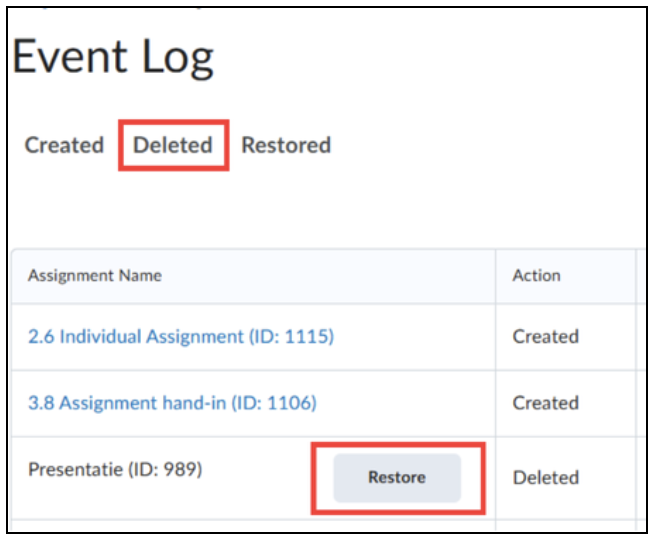Image resolution: width=656 pixels, height=544 pixels.
Task: Select the Created filter tab
Action: pyautogui.click(x=64, y=145)
